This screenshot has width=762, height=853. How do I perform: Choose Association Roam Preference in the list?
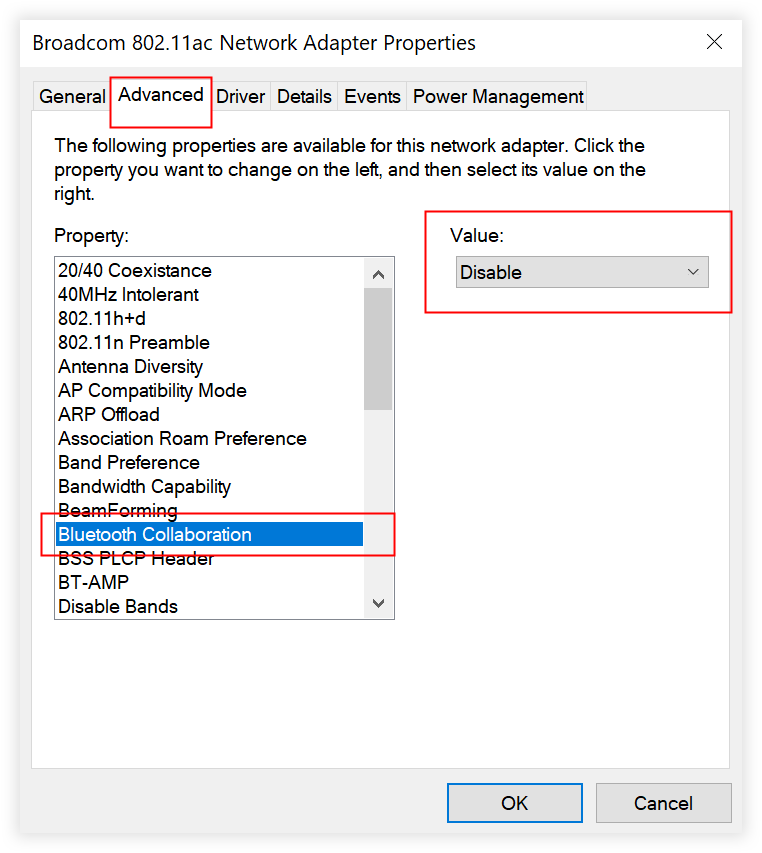click(x=210, y=438)
